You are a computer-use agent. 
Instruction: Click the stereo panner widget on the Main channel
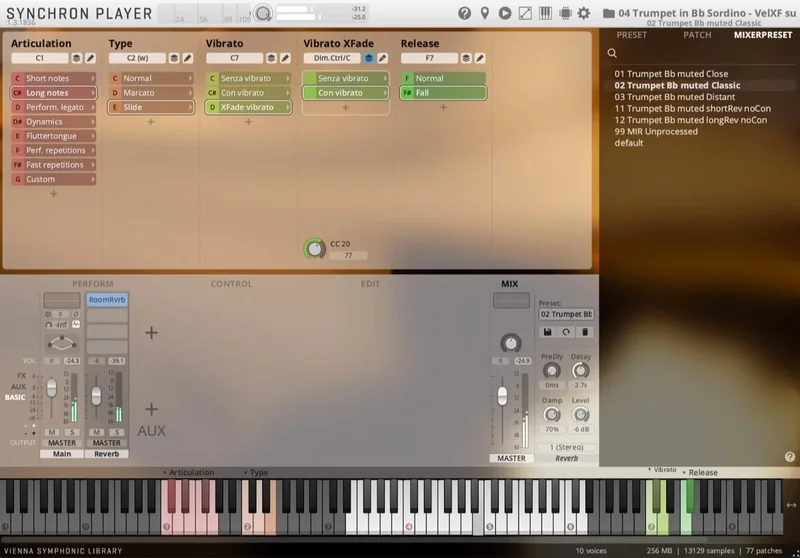pos(62,343)
